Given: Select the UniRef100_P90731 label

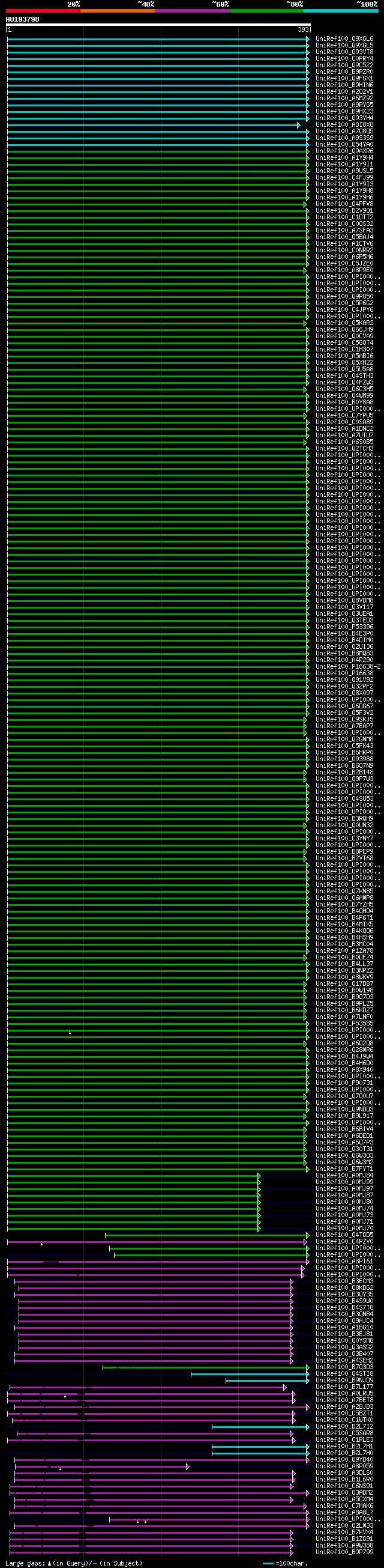Looking at the screenshot, I should click(344, 1083).
